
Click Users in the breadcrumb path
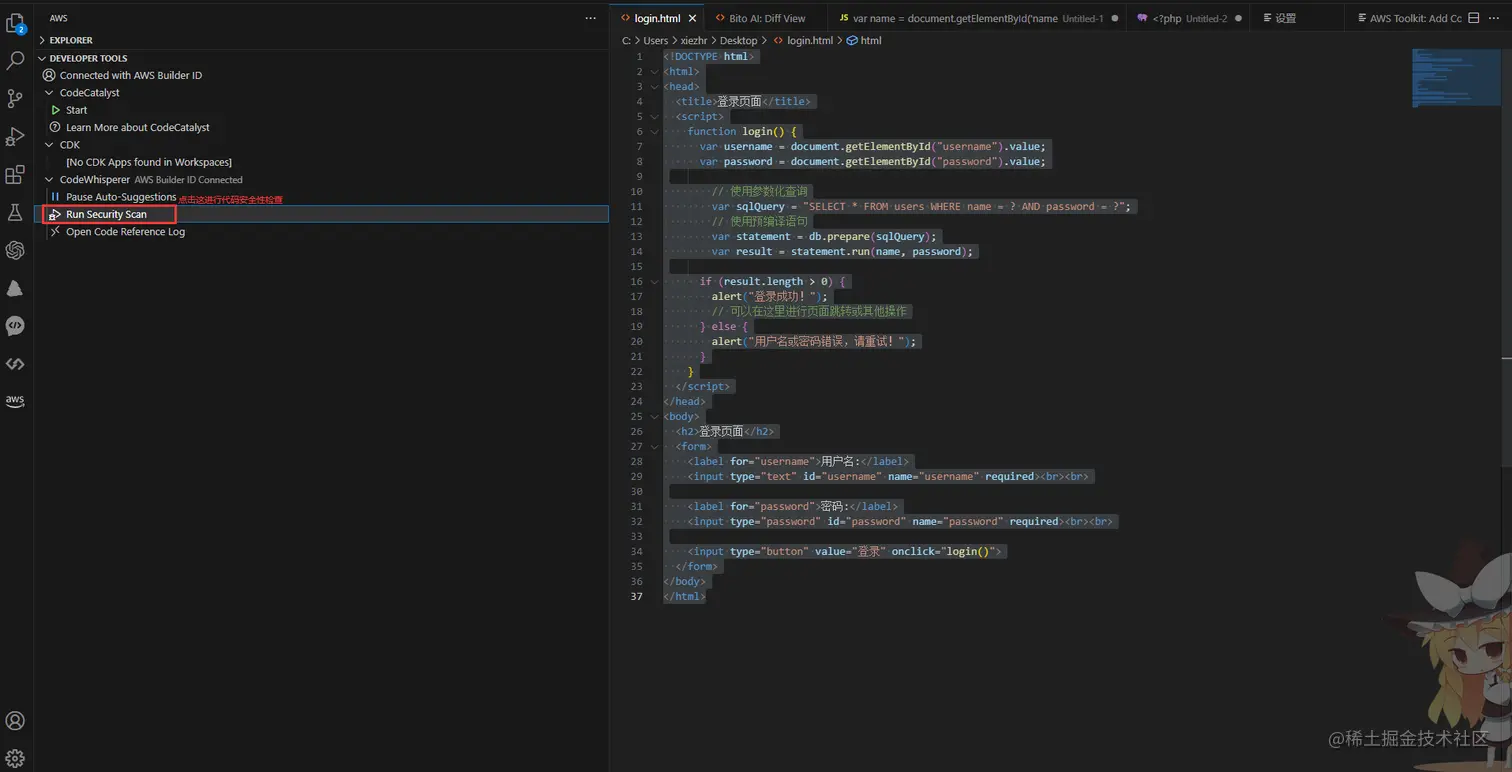click(655, 40)
